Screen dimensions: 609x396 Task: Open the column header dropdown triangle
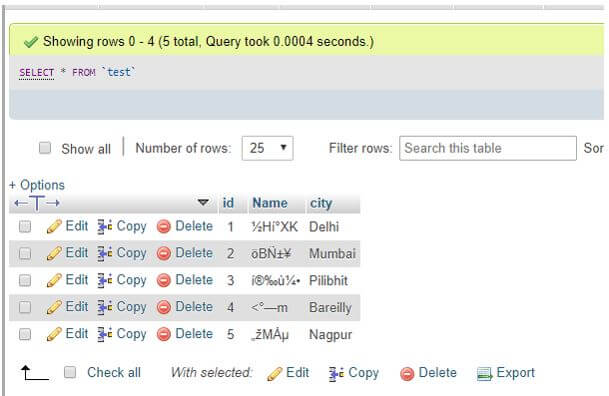click(203, 202)
